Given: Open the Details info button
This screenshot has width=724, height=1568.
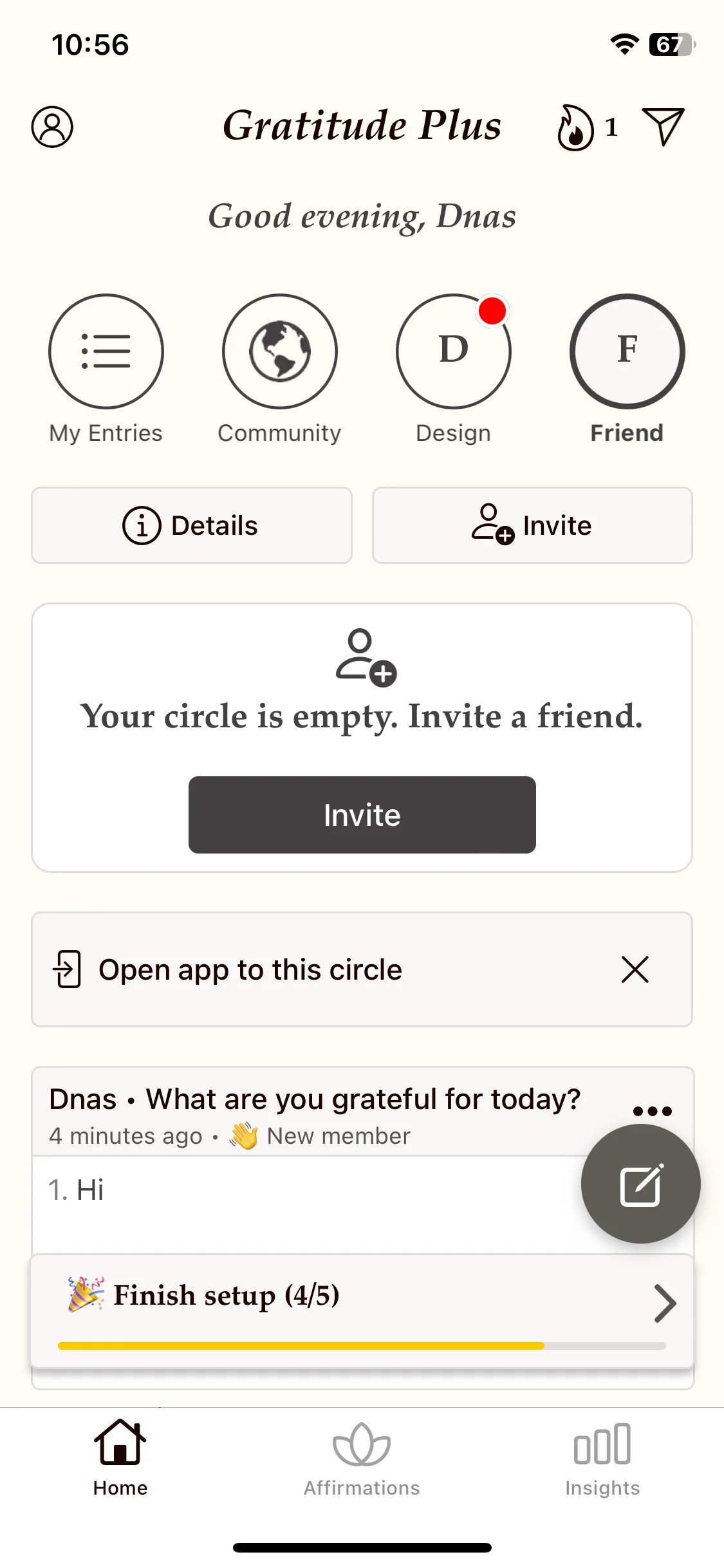Looking at the screenshot, I should [192, 525].
